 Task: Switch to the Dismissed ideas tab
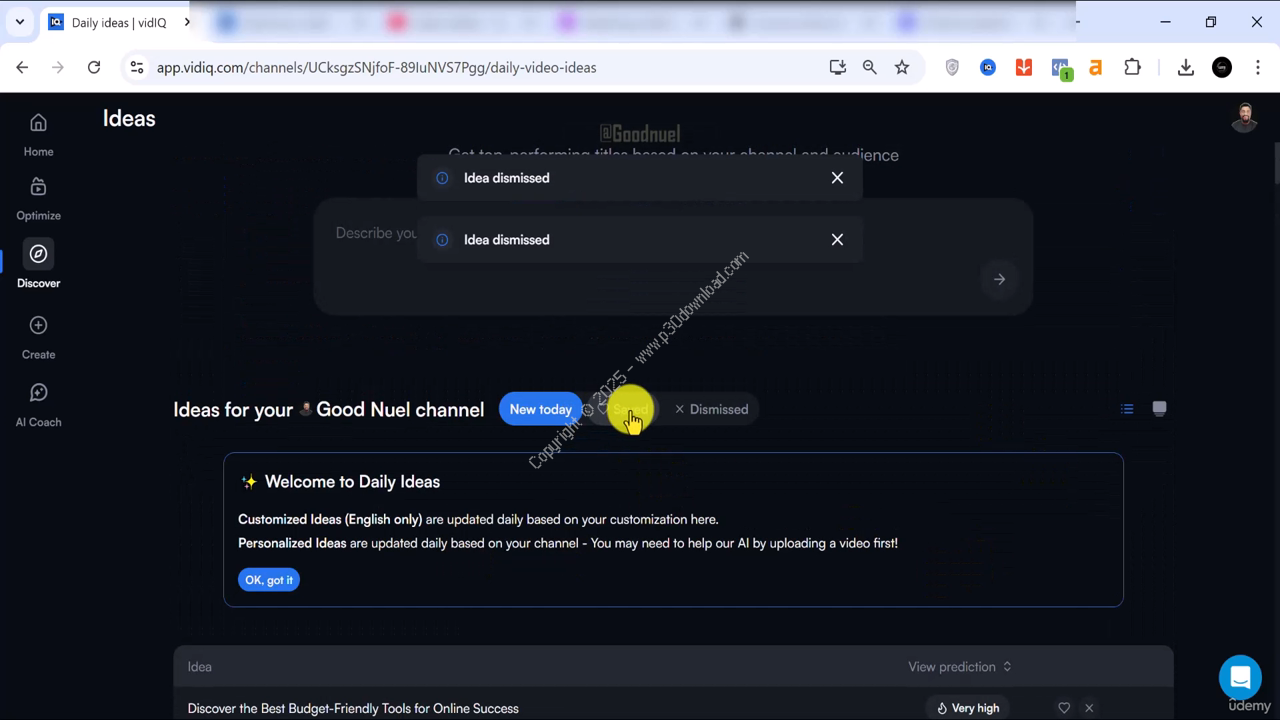point(711,409)
